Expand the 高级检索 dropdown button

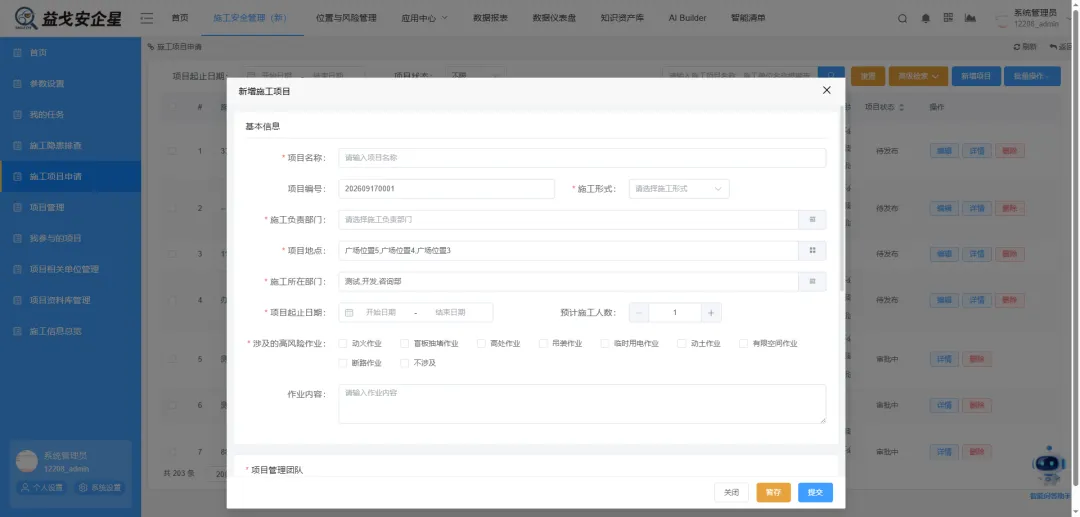click(x=918, y=76)
